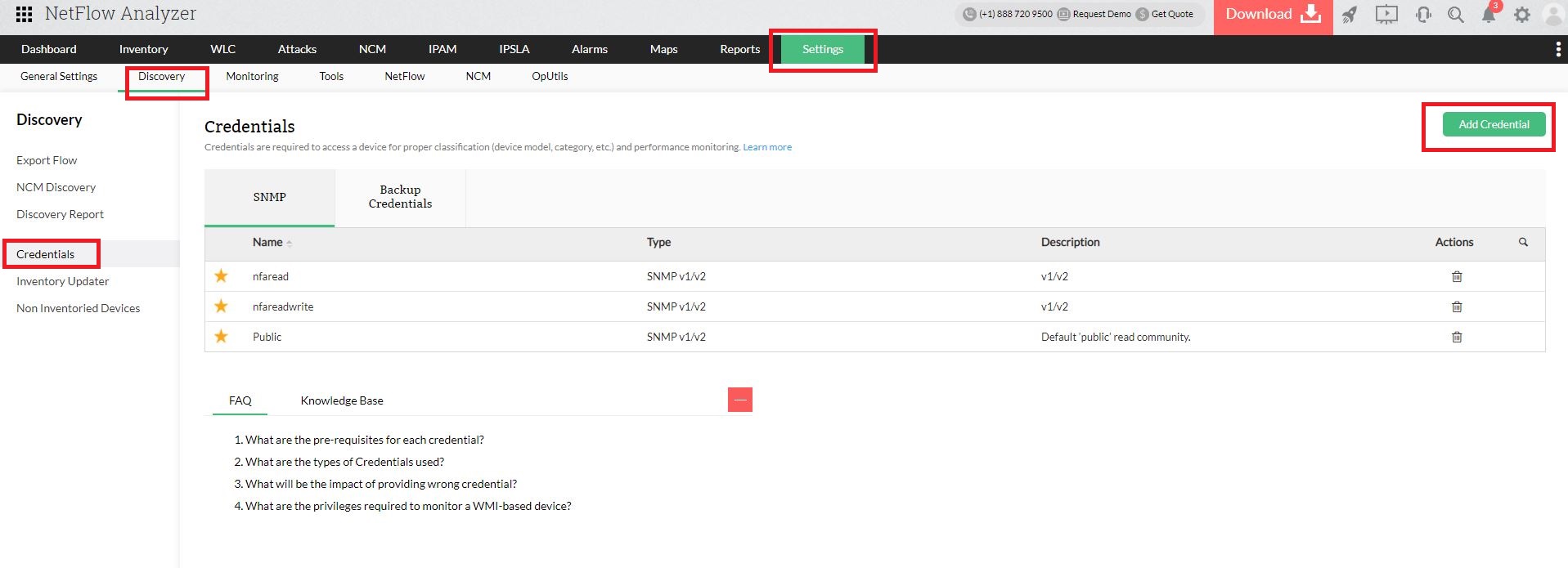
Task: Switch to the General Settings sub-tab
Action: [x=59, y=76]
